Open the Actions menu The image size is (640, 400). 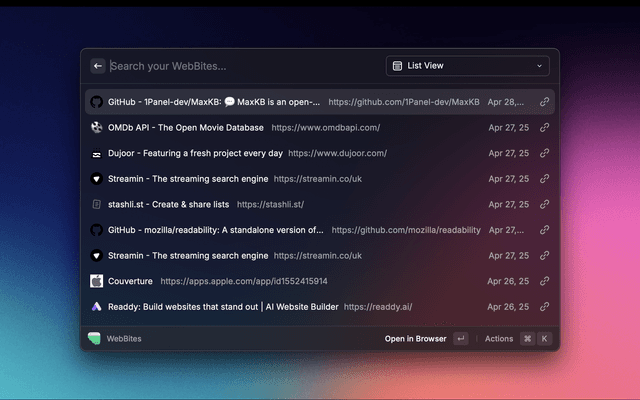(499, 339)
